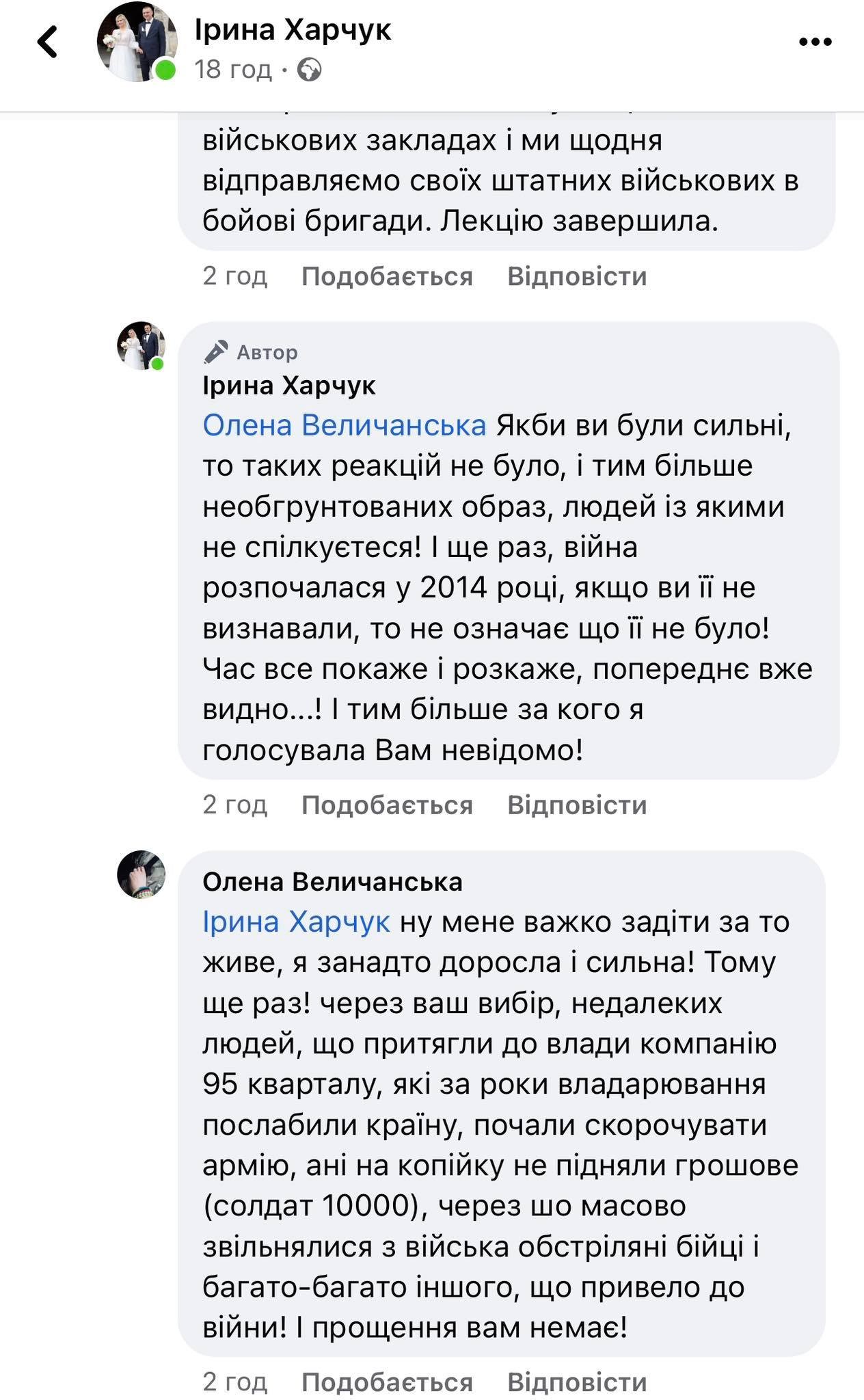Tap the back arrow icon
This screenshot has width=864, height=1400.
pos(48,41)
